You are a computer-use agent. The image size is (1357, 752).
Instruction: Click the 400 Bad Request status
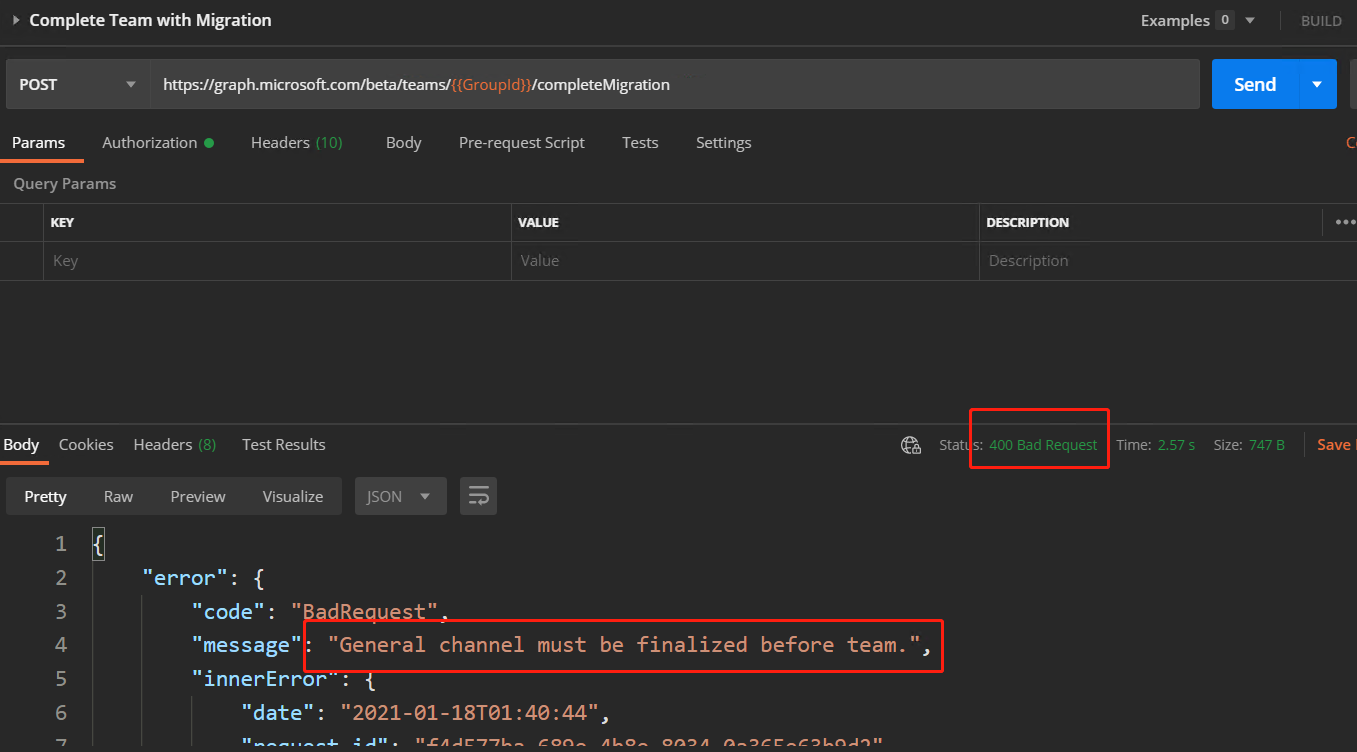[1043, 445]
